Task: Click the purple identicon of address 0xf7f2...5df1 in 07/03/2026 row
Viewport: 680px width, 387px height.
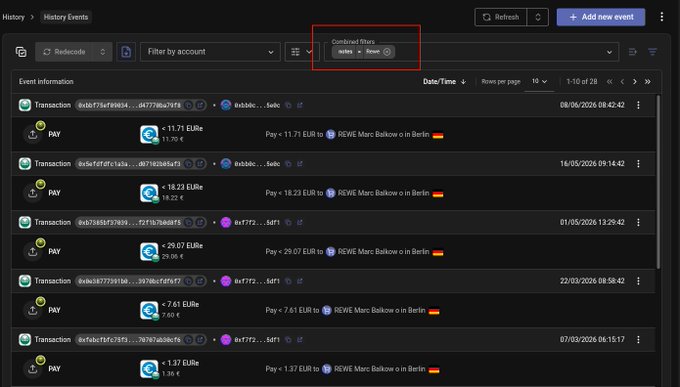Action: tap(226, 339)
